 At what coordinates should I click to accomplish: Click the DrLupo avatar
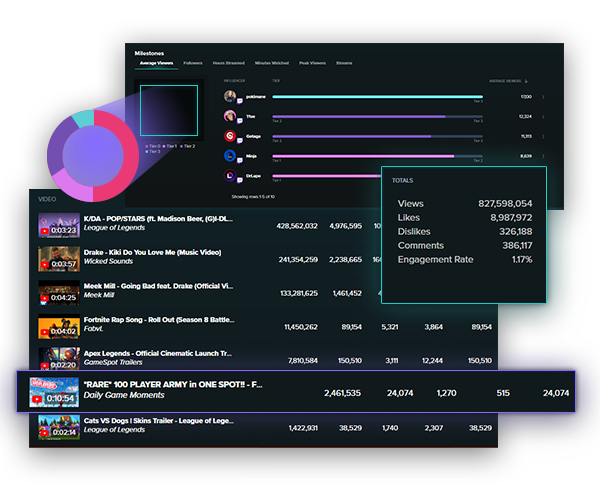pyautogui.click(x=230, y=175)
